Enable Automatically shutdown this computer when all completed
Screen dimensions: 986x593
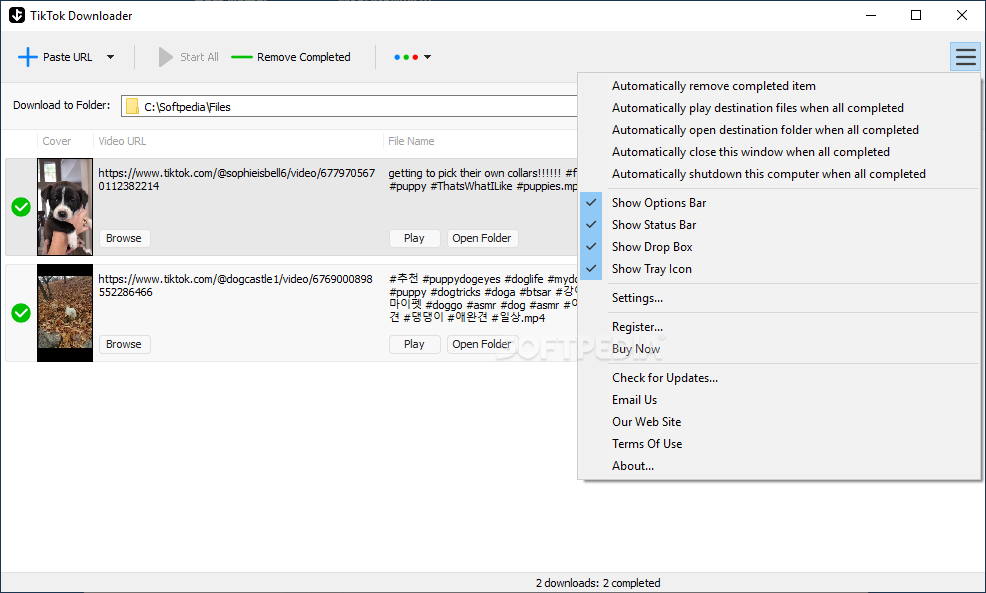[x=779, y=174]
